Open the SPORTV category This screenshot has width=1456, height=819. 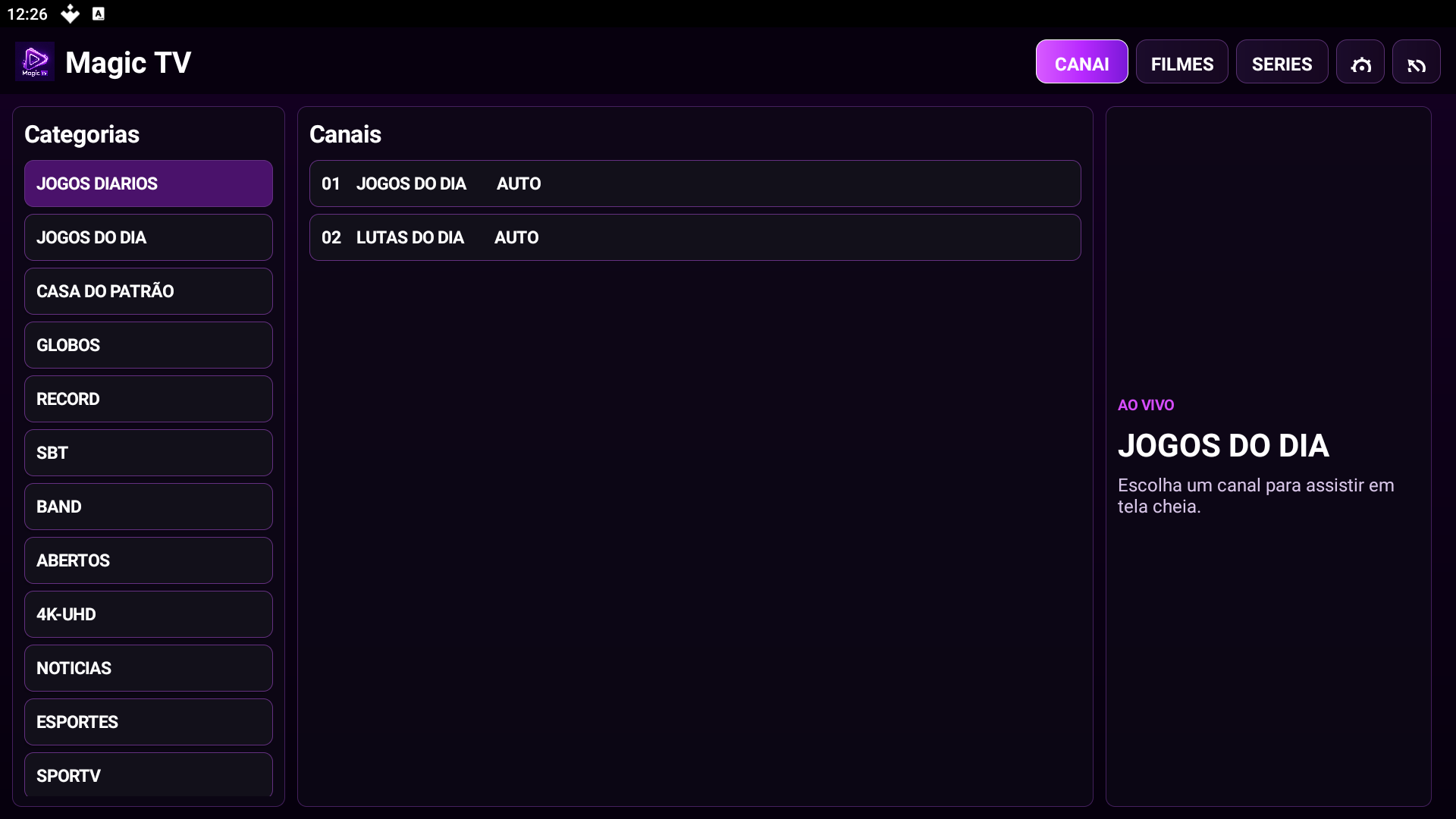pyautogui.click(x=149, y=775)
